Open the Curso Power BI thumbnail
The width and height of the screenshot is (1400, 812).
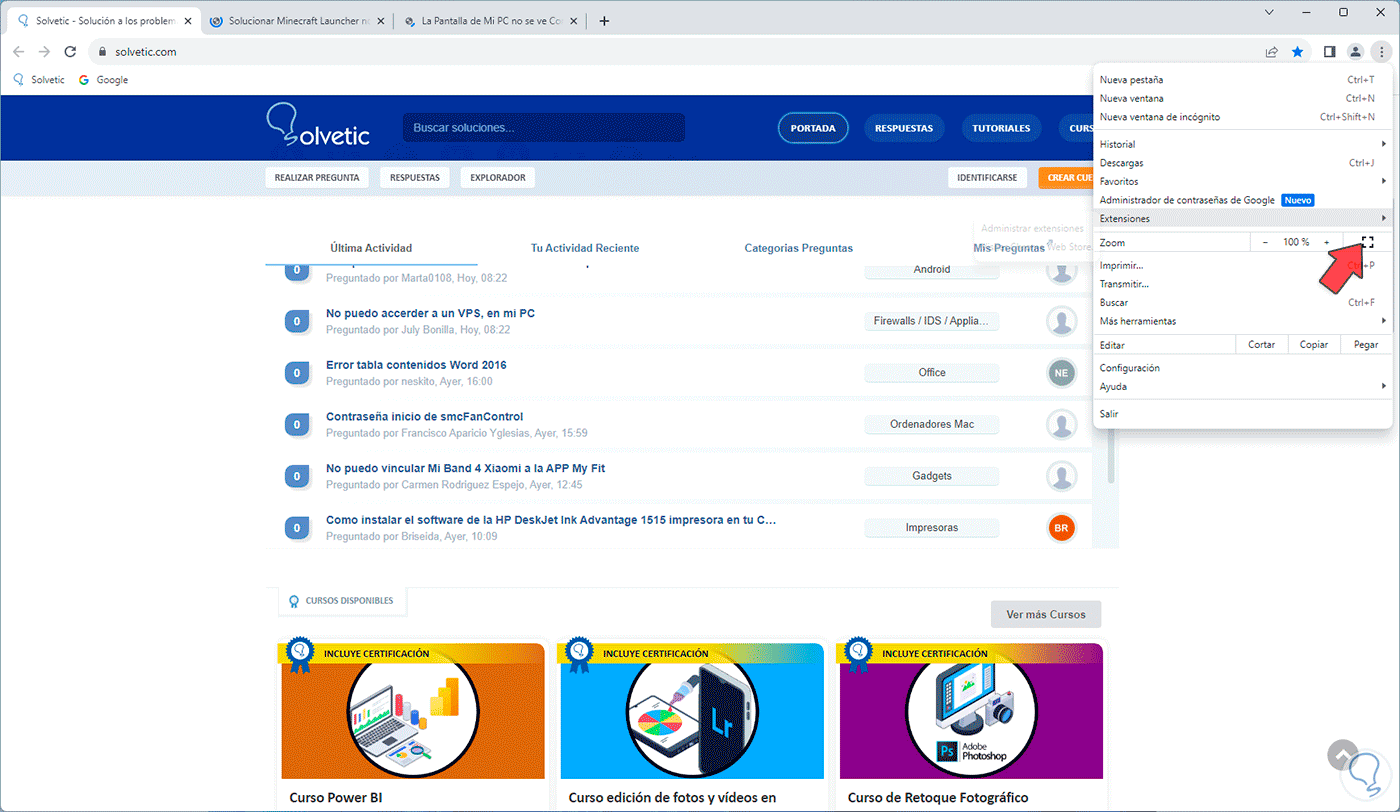click(413, 711)
